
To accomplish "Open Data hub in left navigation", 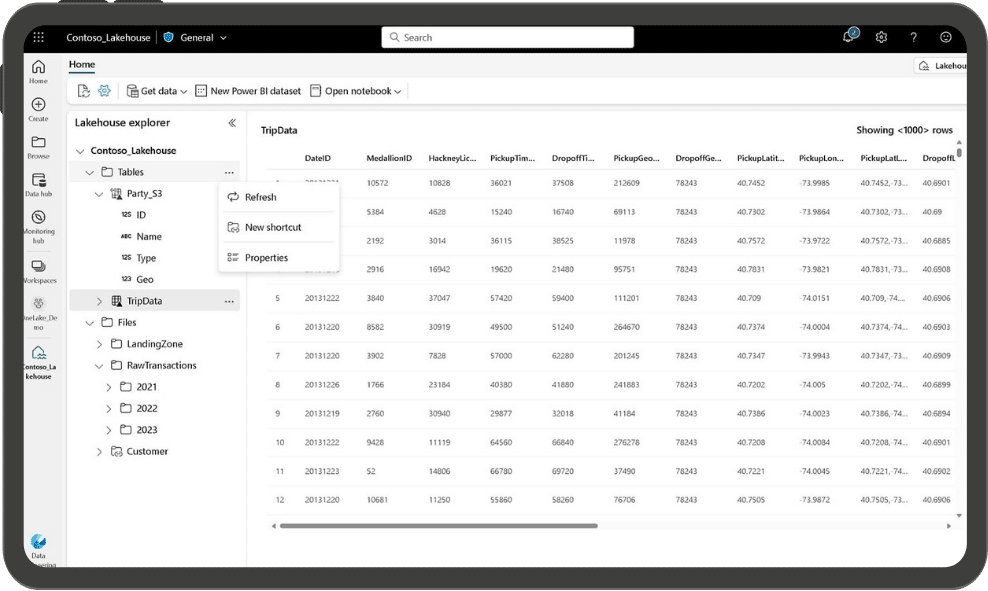I will (x=38, y=185).
